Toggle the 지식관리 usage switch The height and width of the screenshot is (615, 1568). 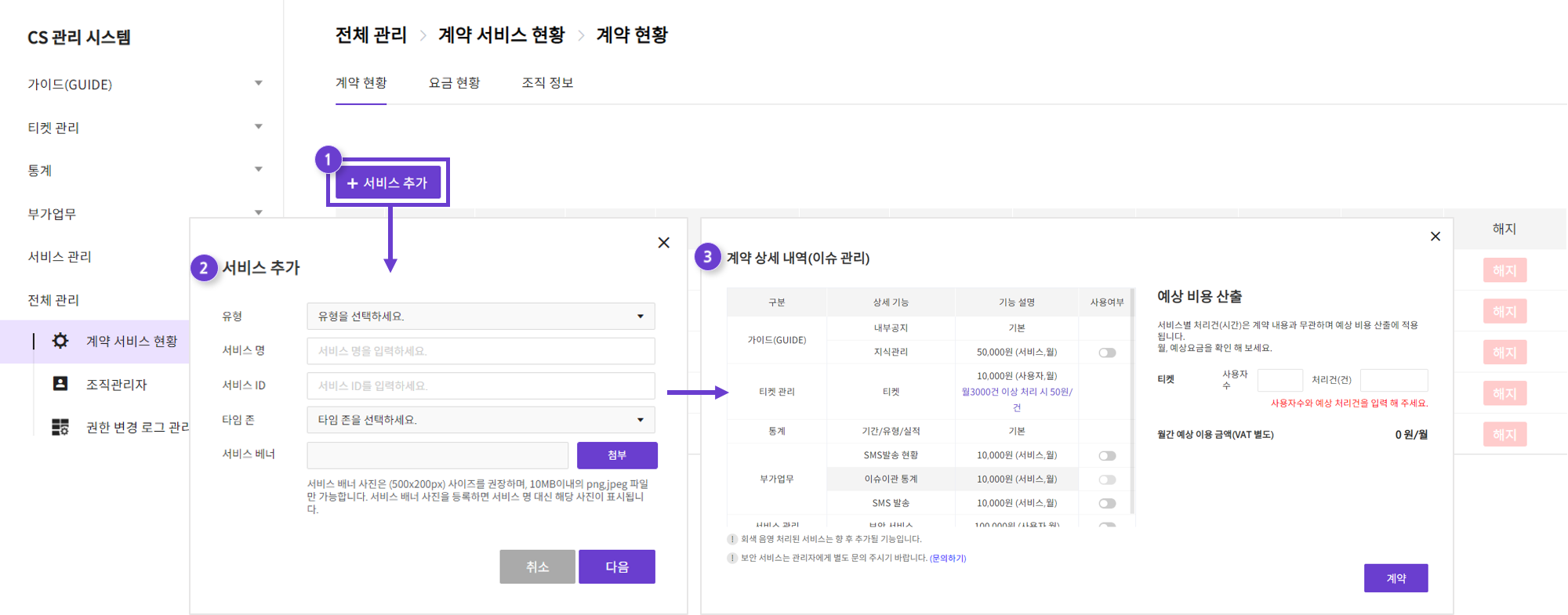[1106, 353]
